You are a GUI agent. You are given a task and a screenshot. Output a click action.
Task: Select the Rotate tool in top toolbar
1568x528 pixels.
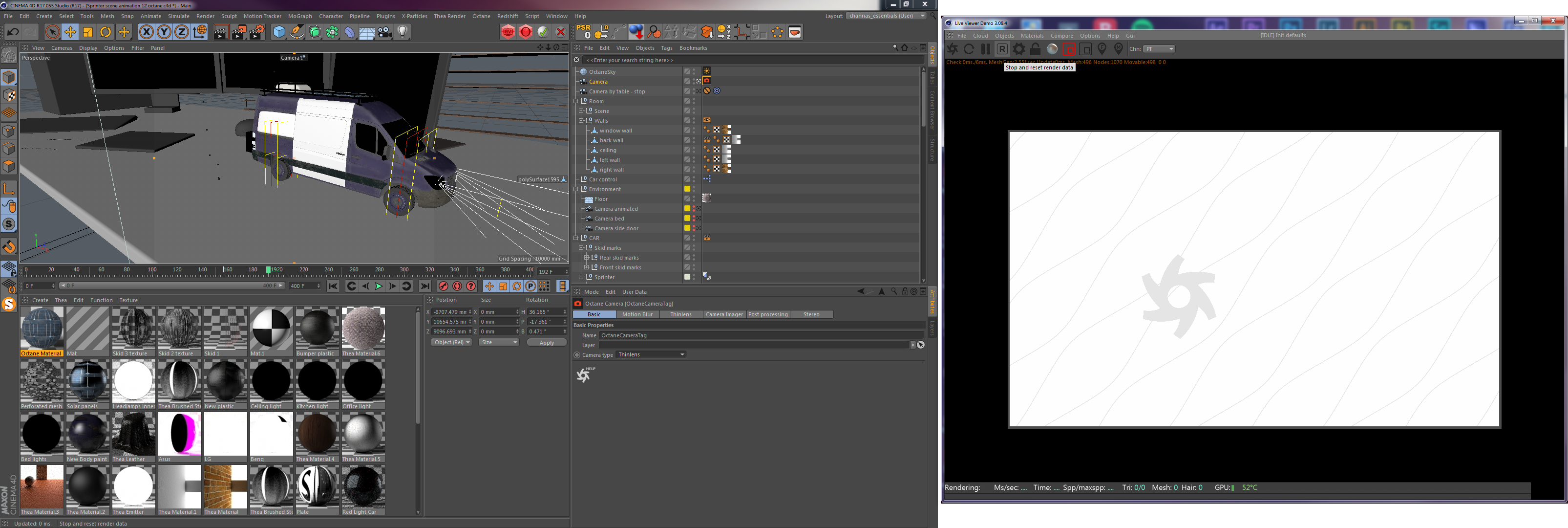coord(106,32)
